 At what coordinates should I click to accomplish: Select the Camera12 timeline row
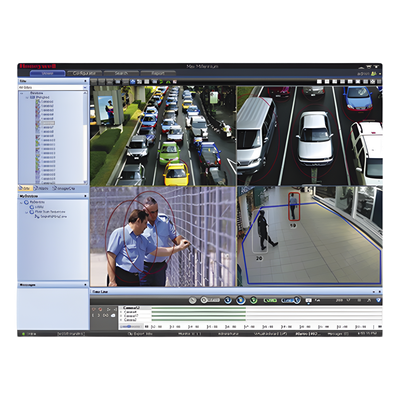coord(250,308)
